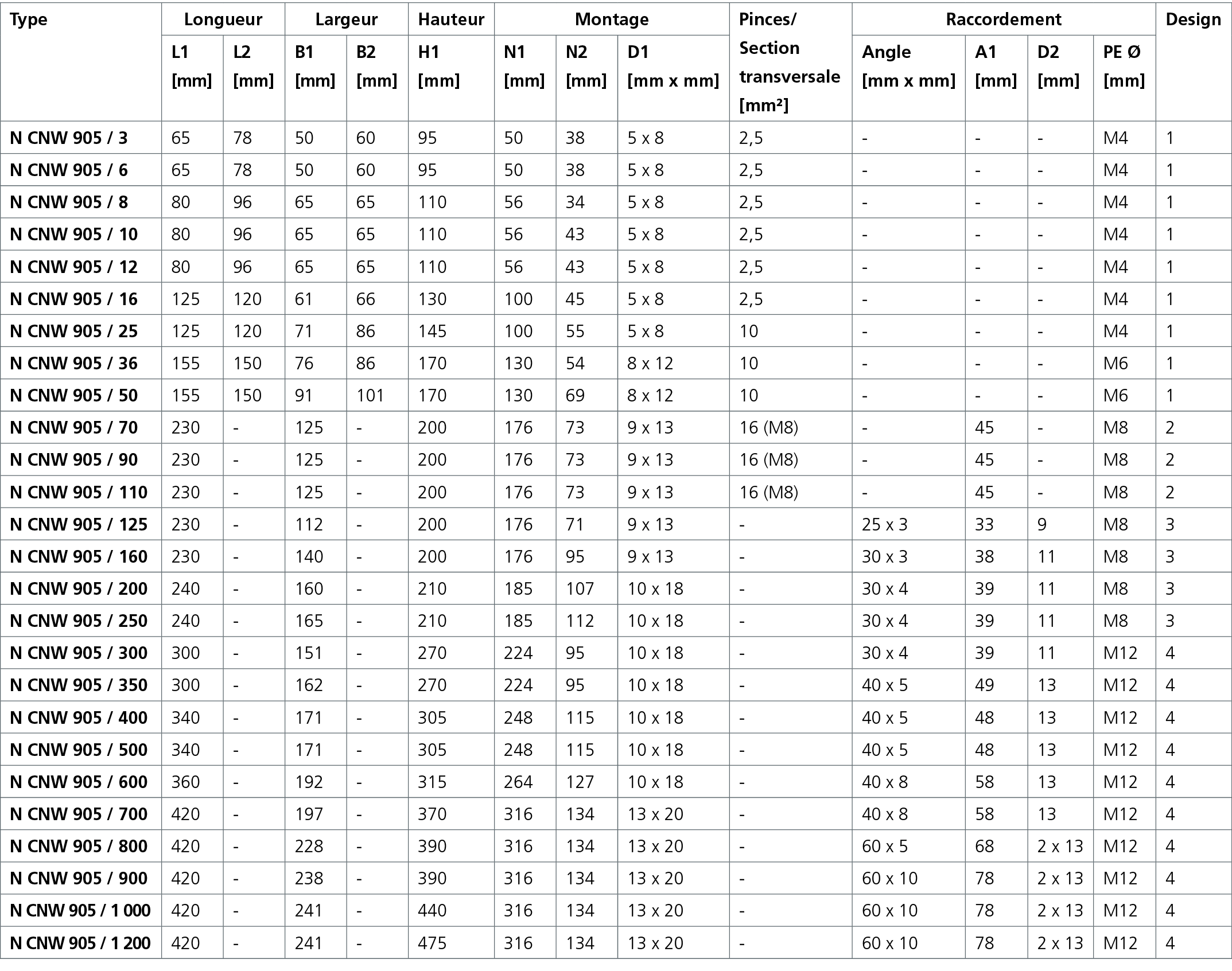
Task: Click the 'Largeur' header cell
Action: pos(347,20)
